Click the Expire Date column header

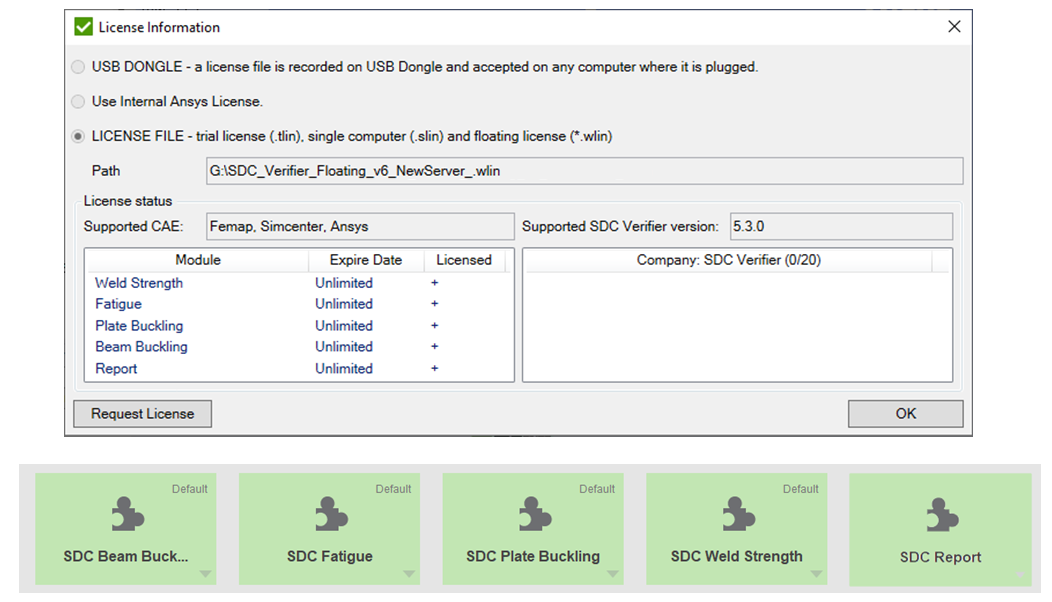[x=366, y=260]
